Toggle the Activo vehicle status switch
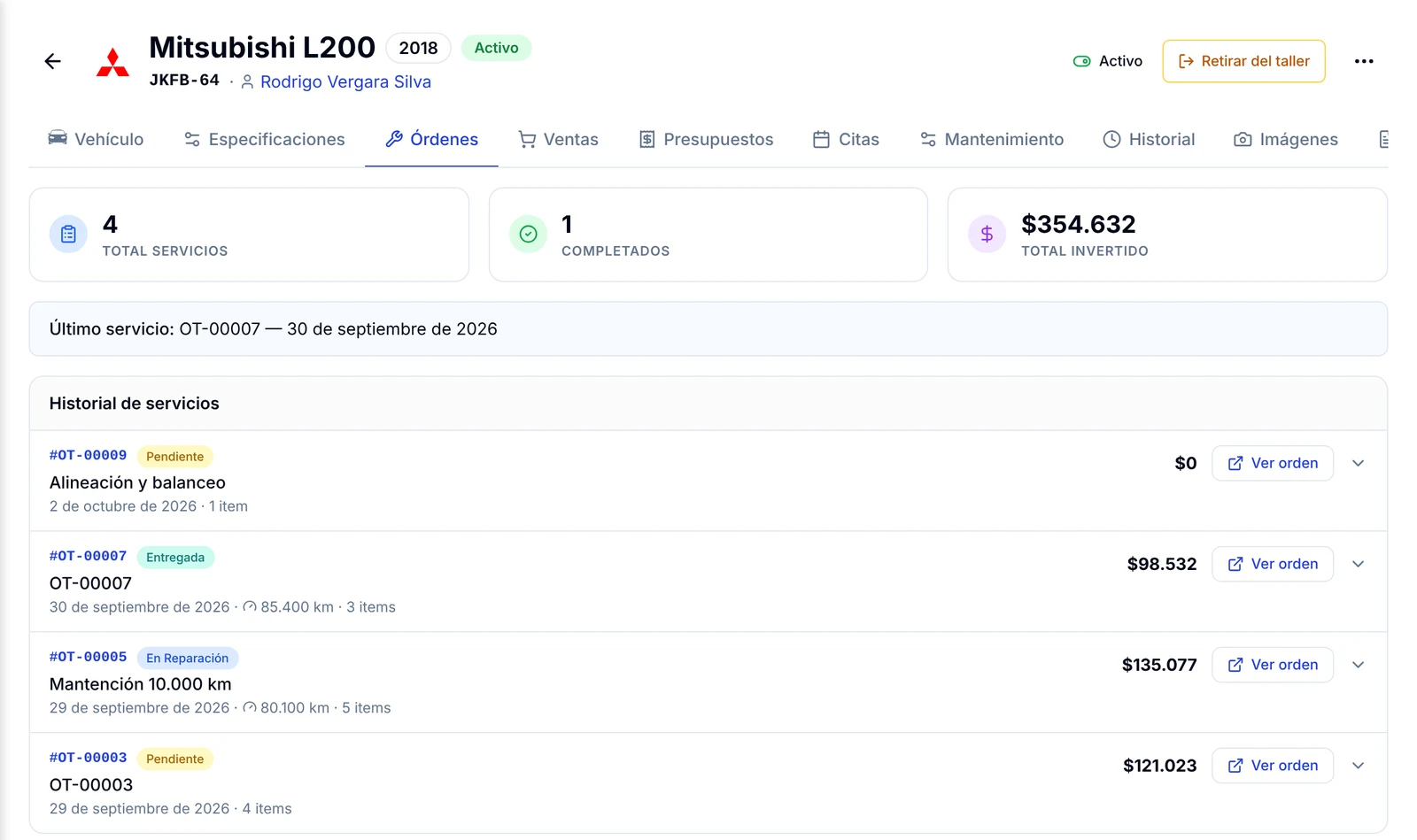The width and height of the screenshot is (1417, 840). (x=1082, y=61)
